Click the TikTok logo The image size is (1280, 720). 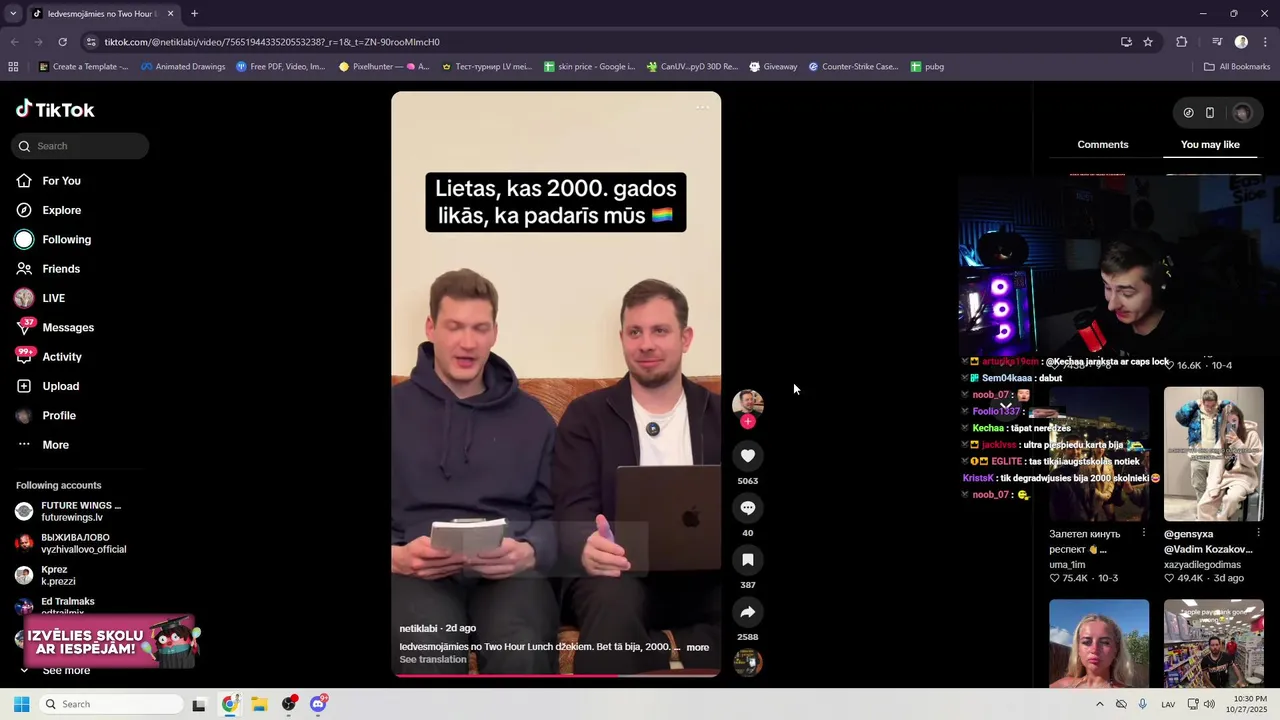(55, 109)
